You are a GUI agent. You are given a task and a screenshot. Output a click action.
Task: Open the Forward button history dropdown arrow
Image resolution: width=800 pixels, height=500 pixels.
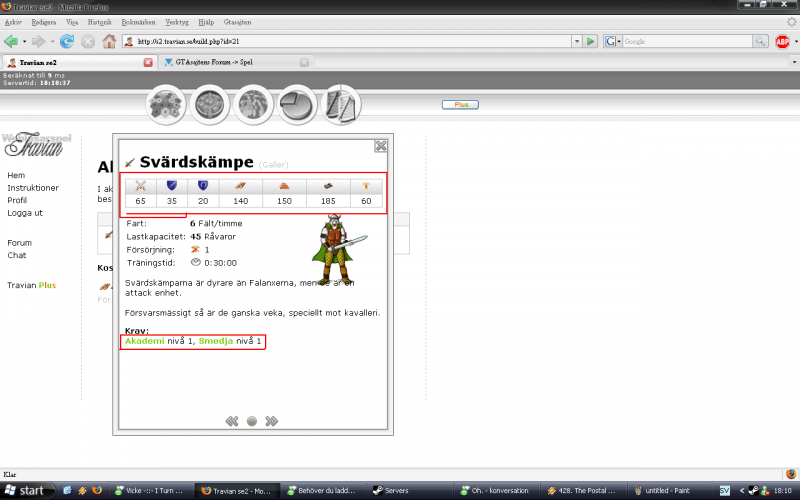tap(52, 42)
